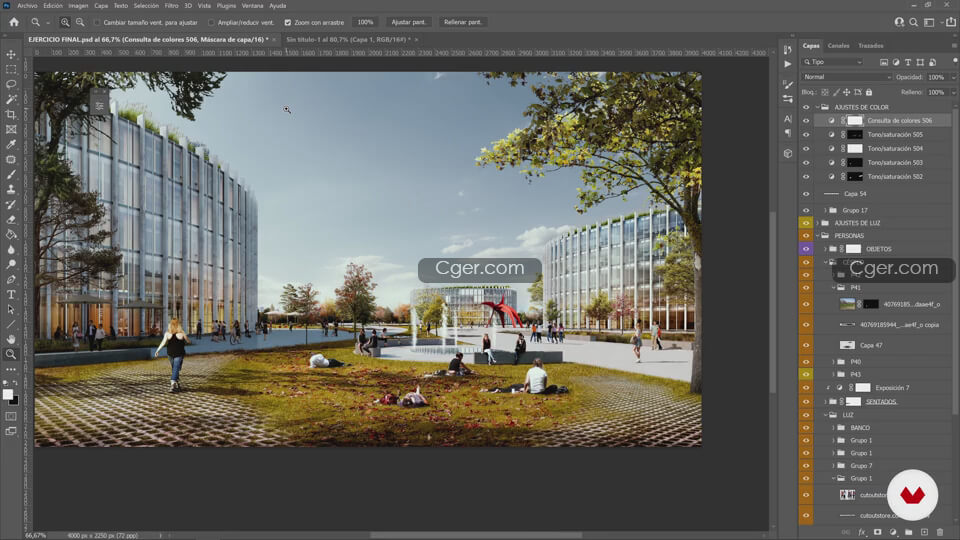Screen dimensions: 960x540
Task: Select the Move tool
Action: 12,54
